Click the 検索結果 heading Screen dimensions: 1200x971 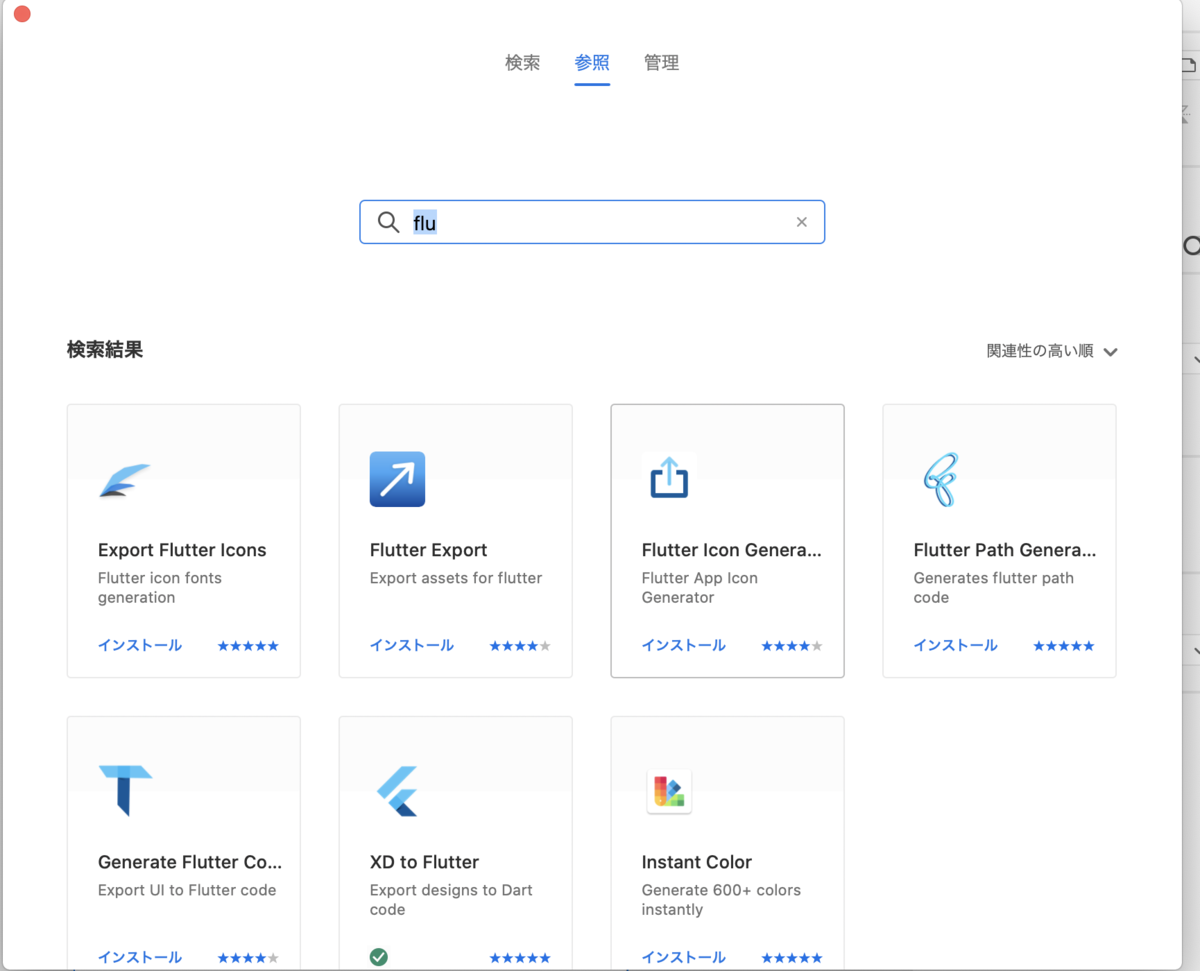pos(105,350)
